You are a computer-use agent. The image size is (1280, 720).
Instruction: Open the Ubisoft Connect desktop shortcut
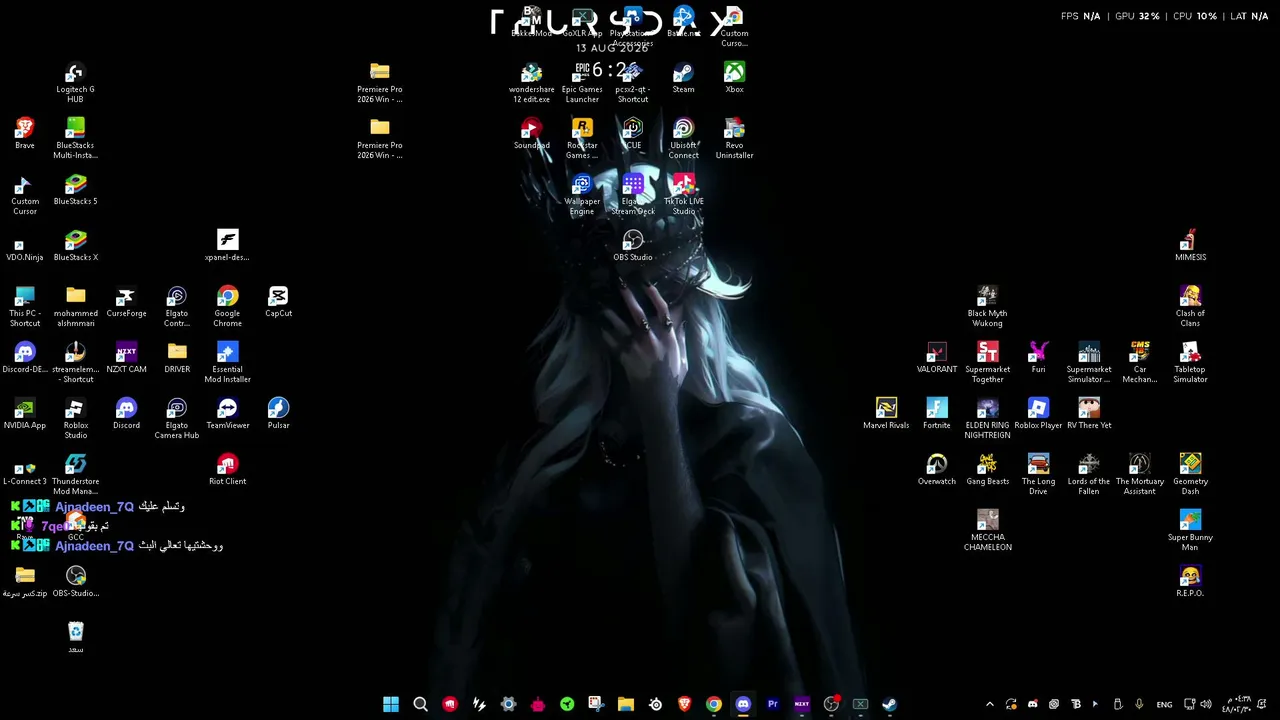click(x=683, y=139)
